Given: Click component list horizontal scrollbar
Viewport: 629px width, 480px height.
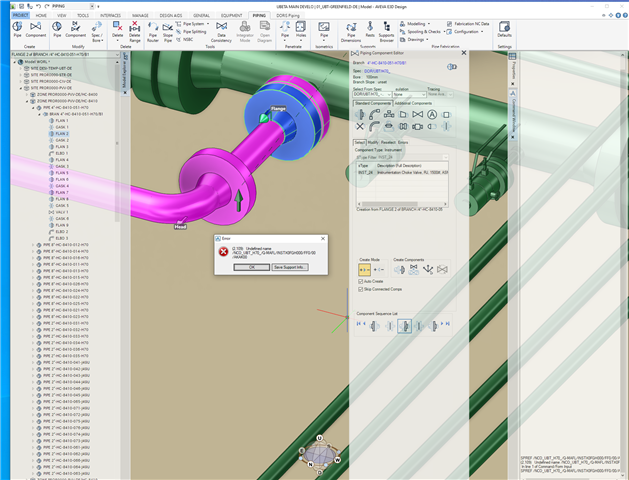Looking at the screenshot, I should pyautogui.click(x=402, y=204).
